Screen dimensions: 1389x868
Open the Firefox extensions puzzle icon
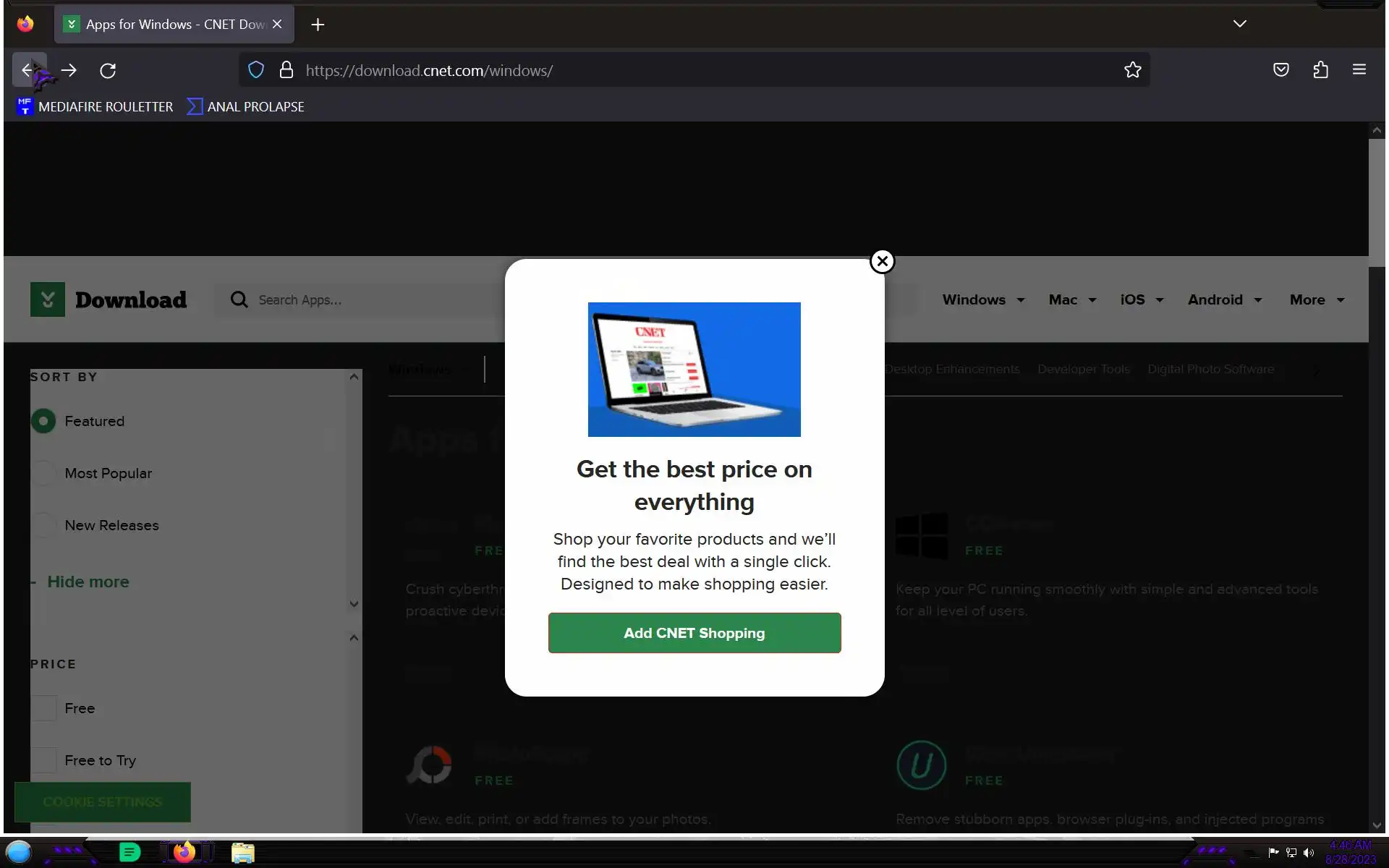click(x=1320, y=70)
